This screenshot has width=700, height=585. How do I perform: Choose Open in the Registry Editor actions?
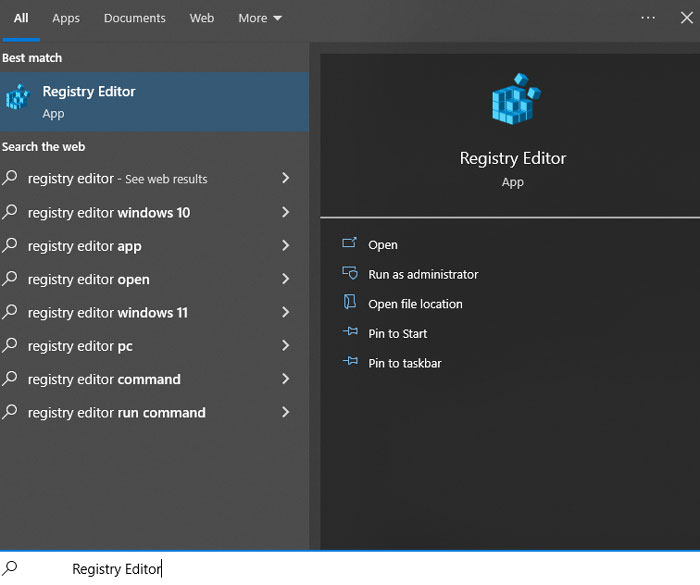pos(383,245)
